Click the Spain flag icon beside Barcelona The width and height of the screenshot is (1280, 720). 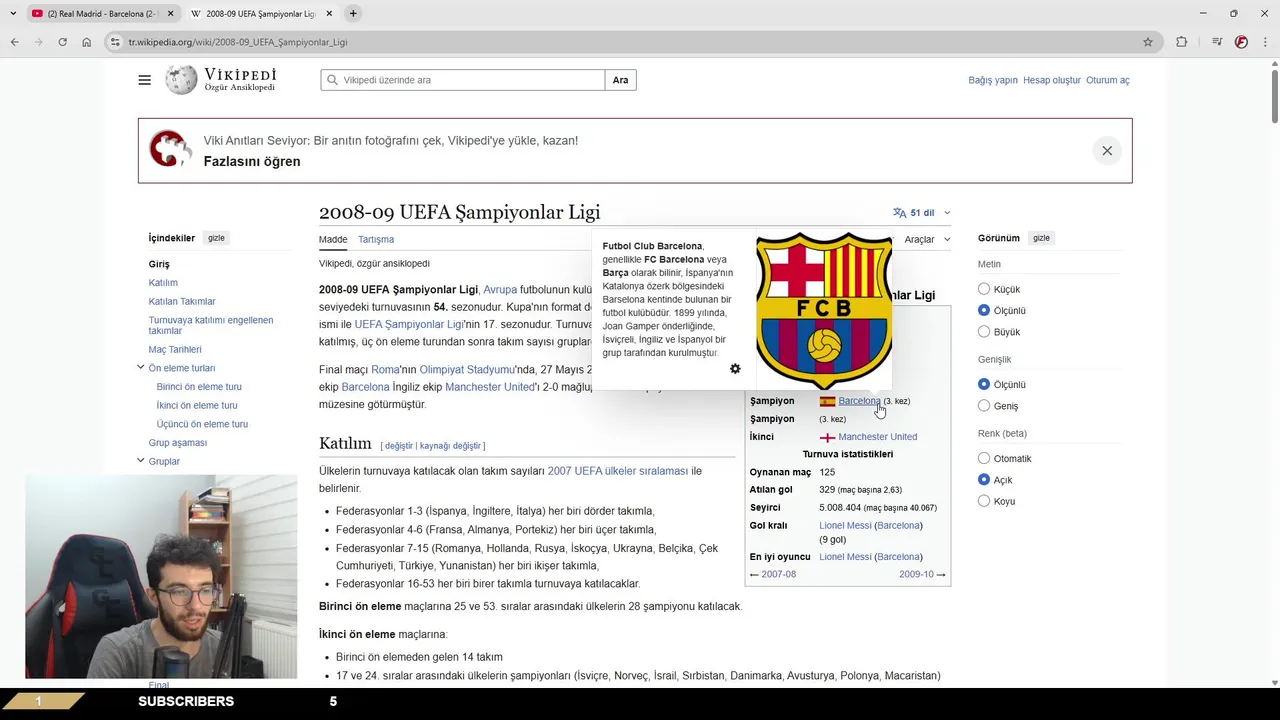tap(827, 401)
